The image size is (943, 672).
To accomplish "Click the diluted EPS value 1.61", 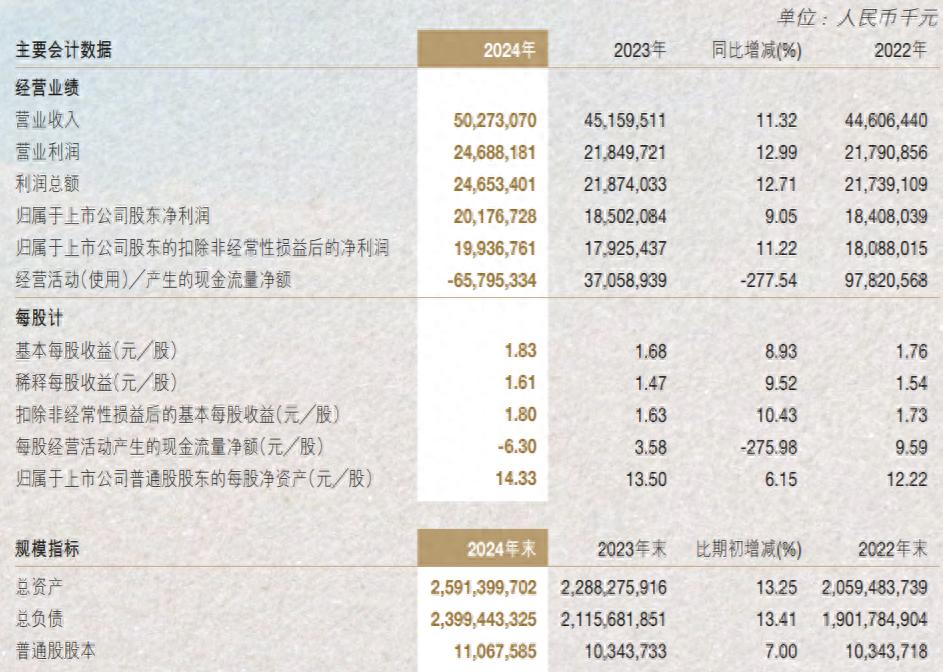I will pos(520,383).
